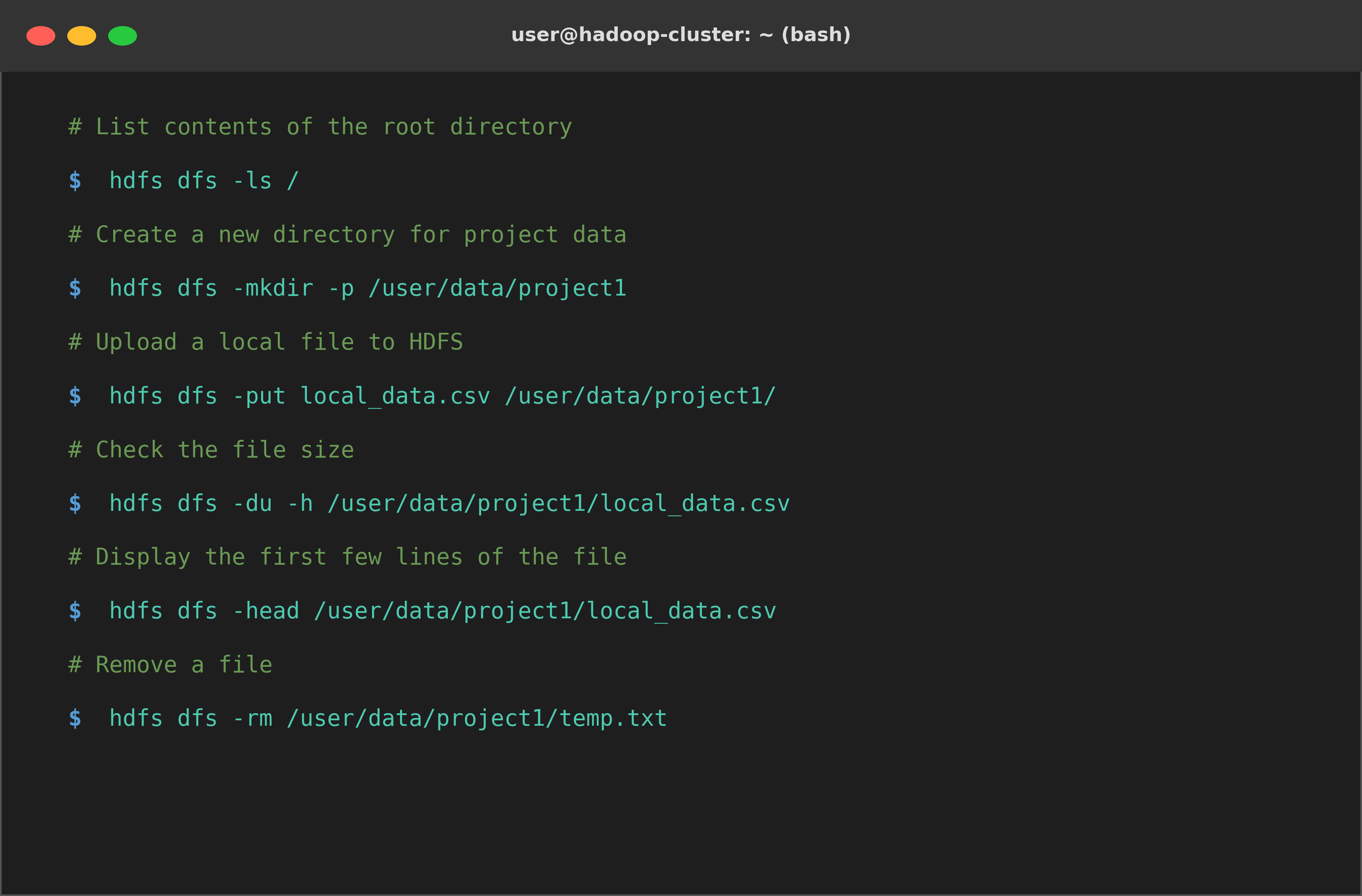The width and height of the screenshot is (1362, 896).
Task: Click the hdfs dfs -ls / command text
Action: (204, 181)
